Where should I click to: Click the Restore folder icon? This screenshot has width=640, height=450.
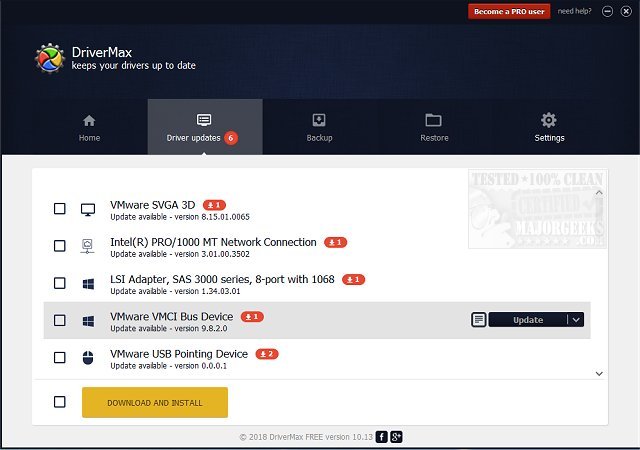click(x=433, y=120)
